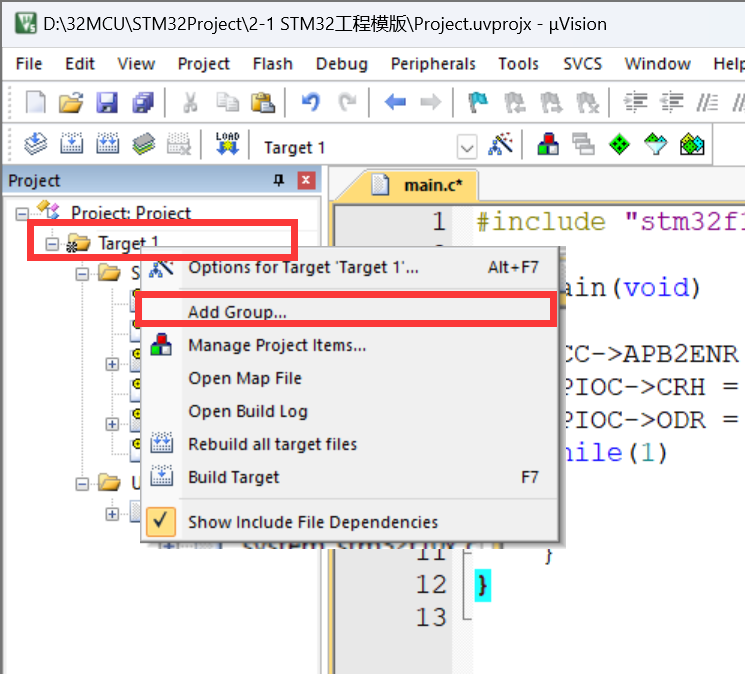Open the Tools menu

(x=518, y=64)
